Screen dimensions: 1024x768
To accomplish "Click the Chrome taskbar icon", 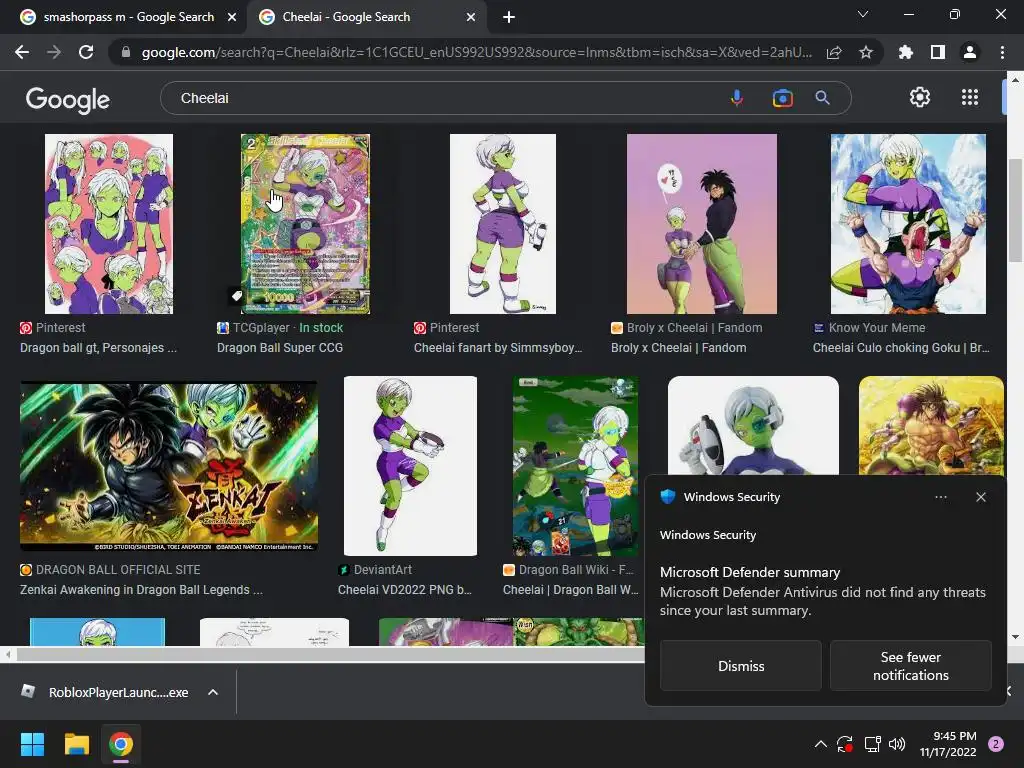I will point(121,744).
